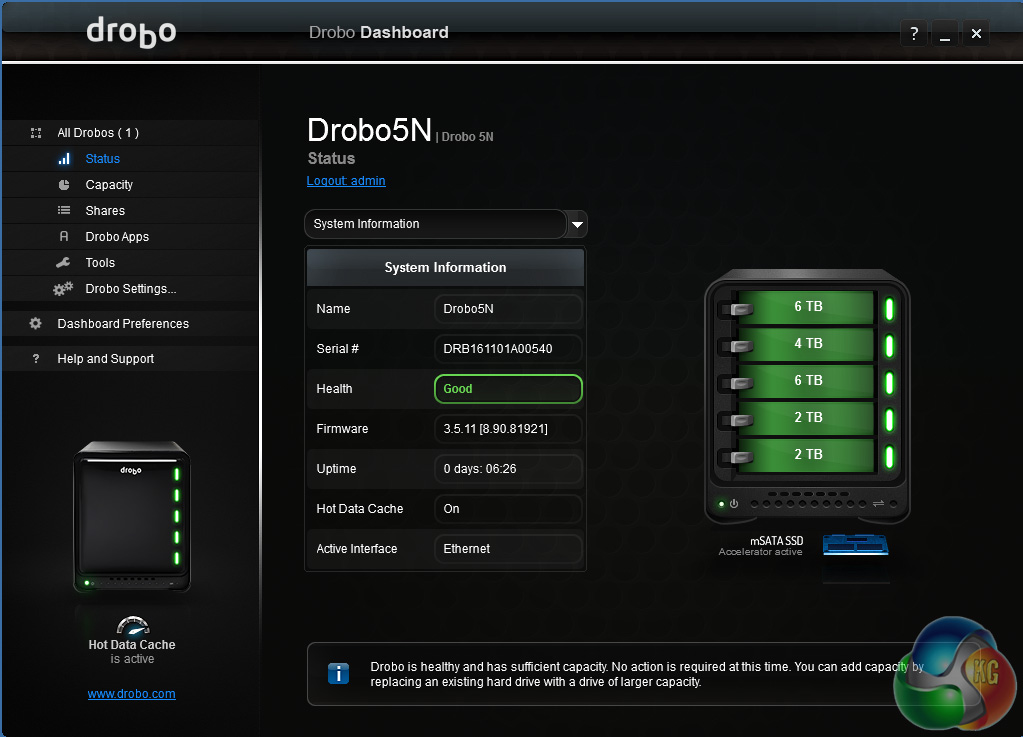Image resolution: width=1023 pixels, height=737 pixels.
Task: Click the Name field showing Drobo5N
Action: [x=508, y=309]
